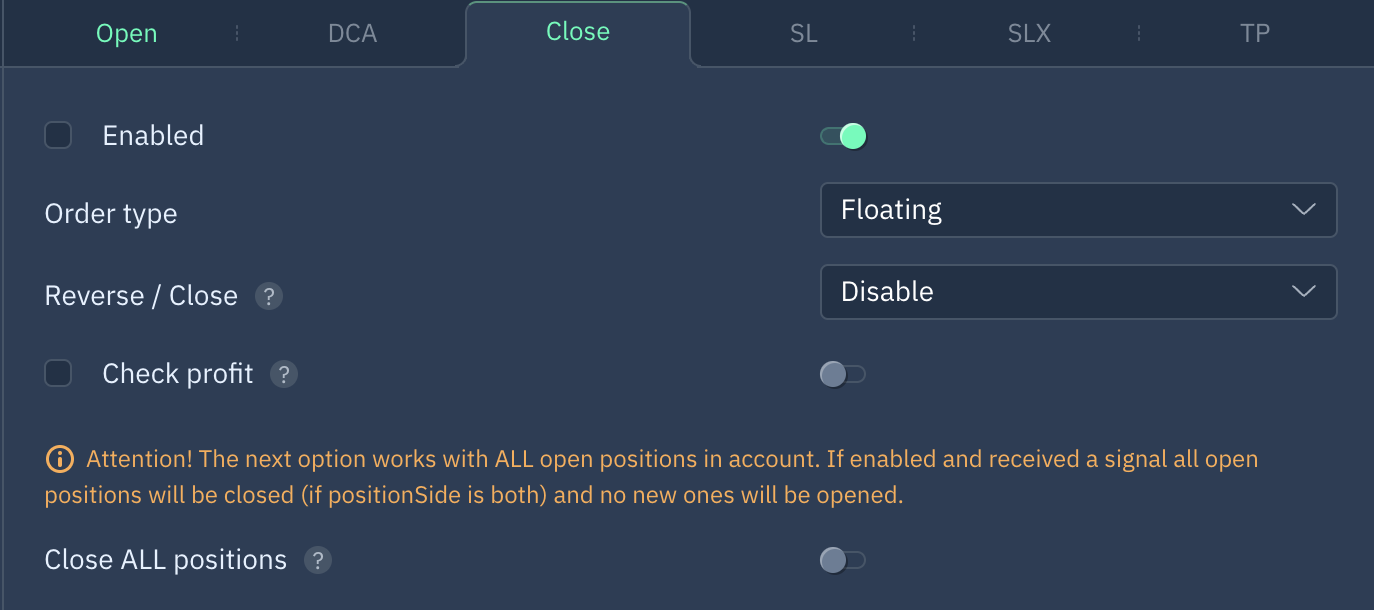Tick the Enabled checkbox
Viewport: 1374px width, 610px height.
(58, 135)
